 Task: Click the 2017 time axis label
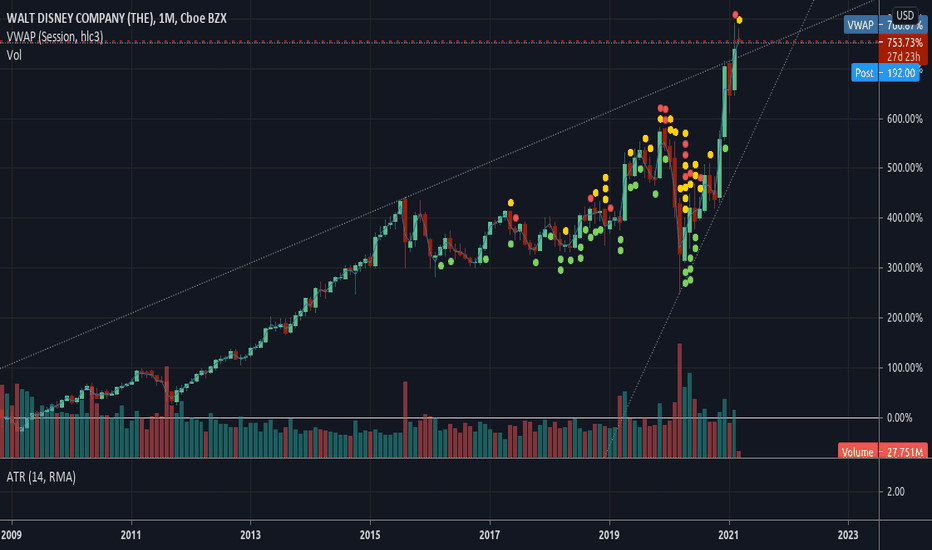coord(489,535)
